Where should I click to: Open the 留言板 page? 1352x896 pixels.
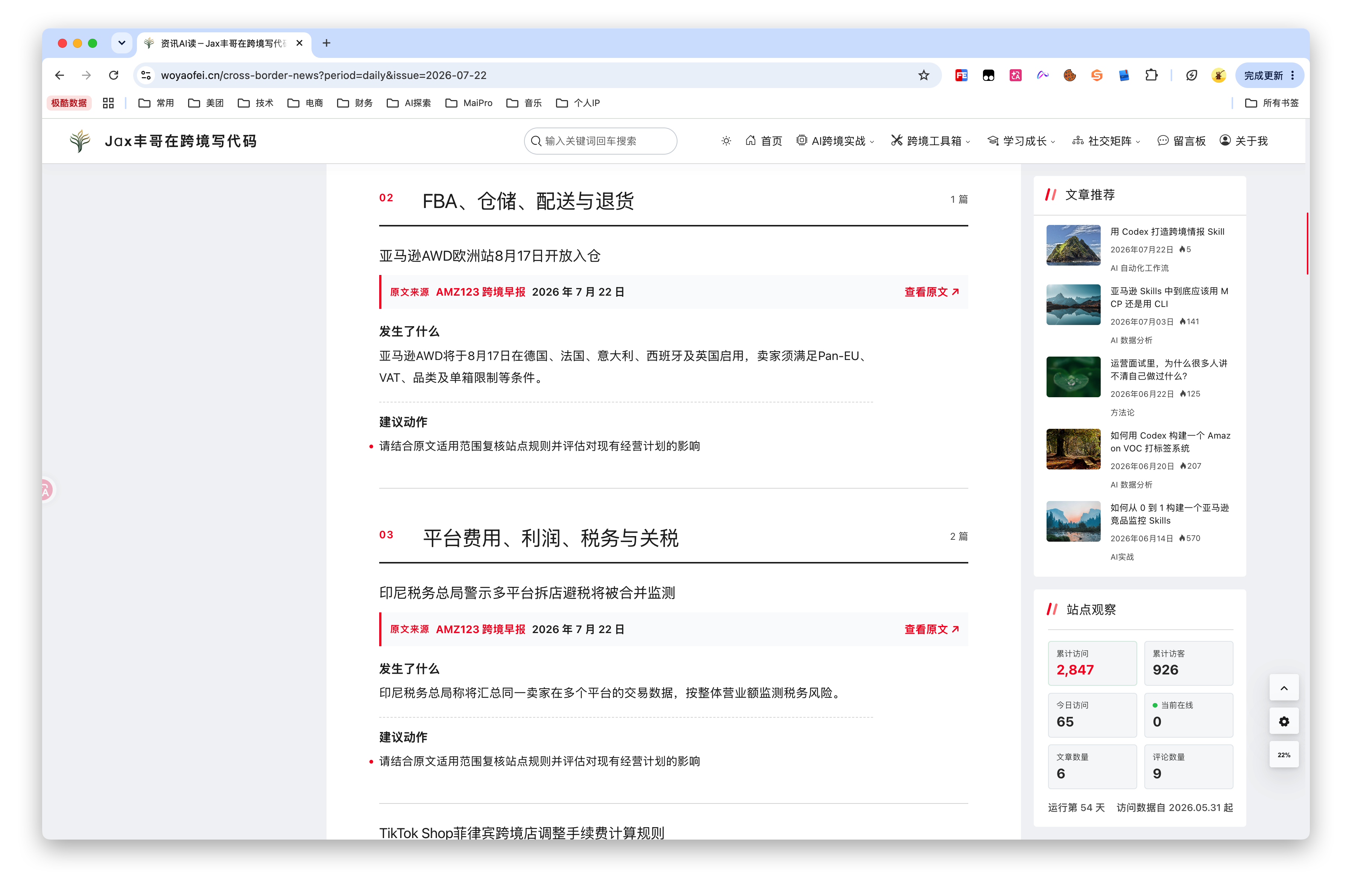pos(1181,141)
